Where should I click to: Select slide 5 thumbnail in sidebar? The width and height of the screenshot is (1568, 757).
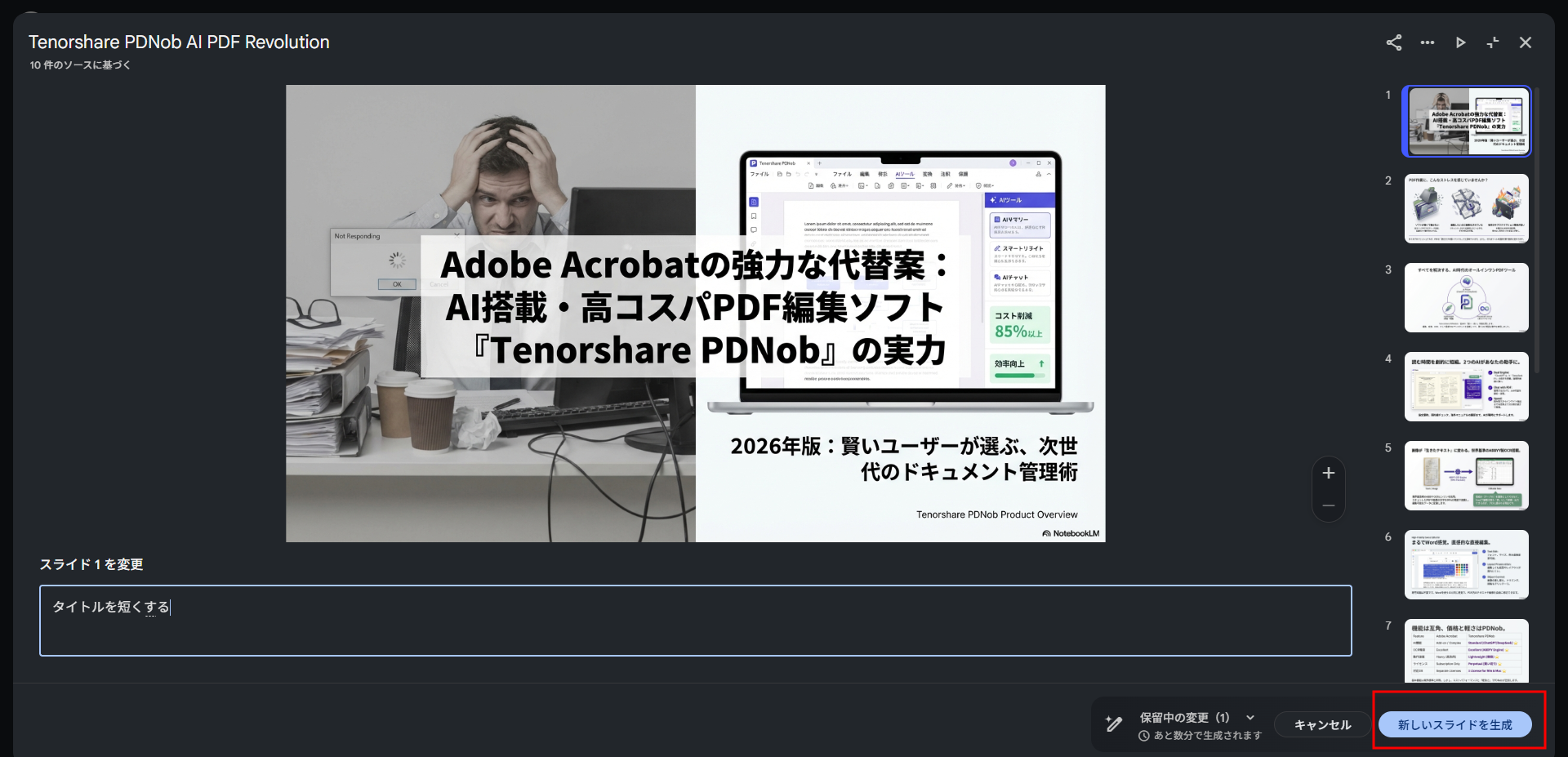pyautogui.click(x=1466, y=476)
